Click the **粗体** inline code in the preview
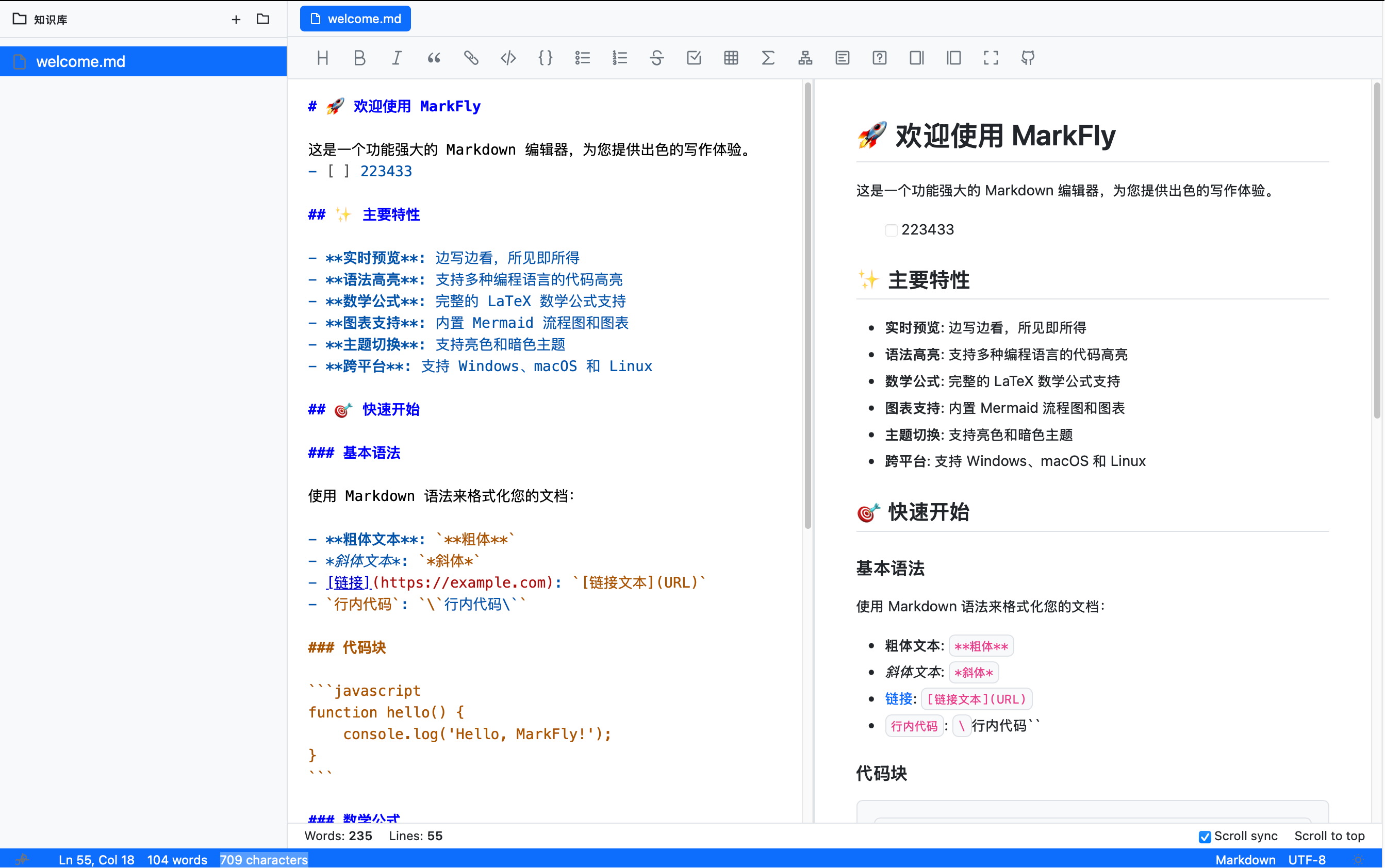Viewport: 1385px width, 868px height. 981,646
